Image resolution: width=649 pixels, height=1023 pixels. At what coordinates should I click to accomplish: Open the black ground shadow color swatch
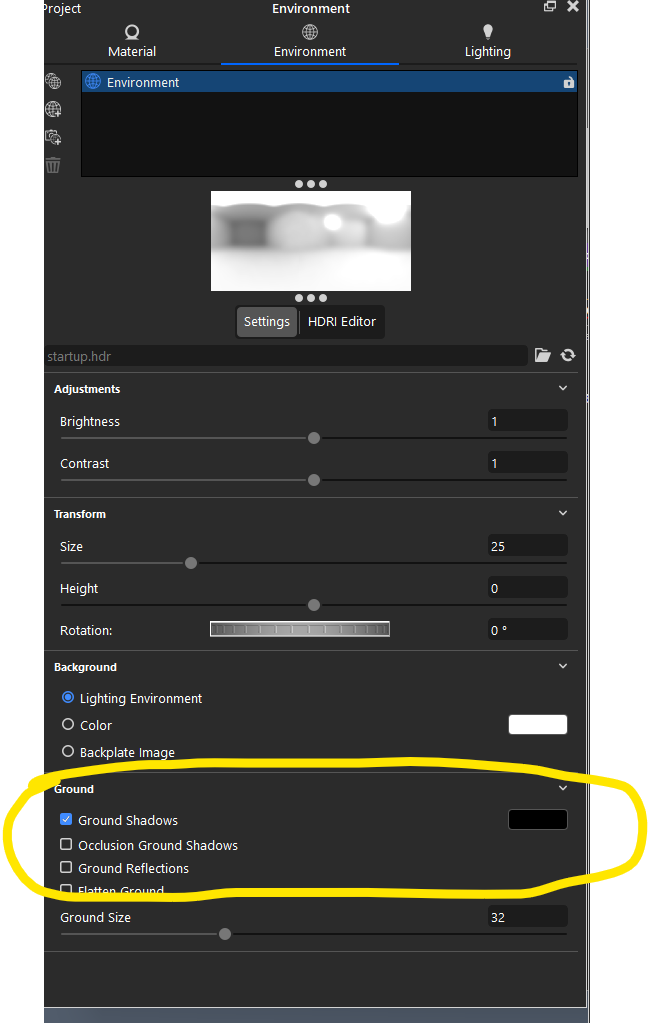(x=537, y=819)
